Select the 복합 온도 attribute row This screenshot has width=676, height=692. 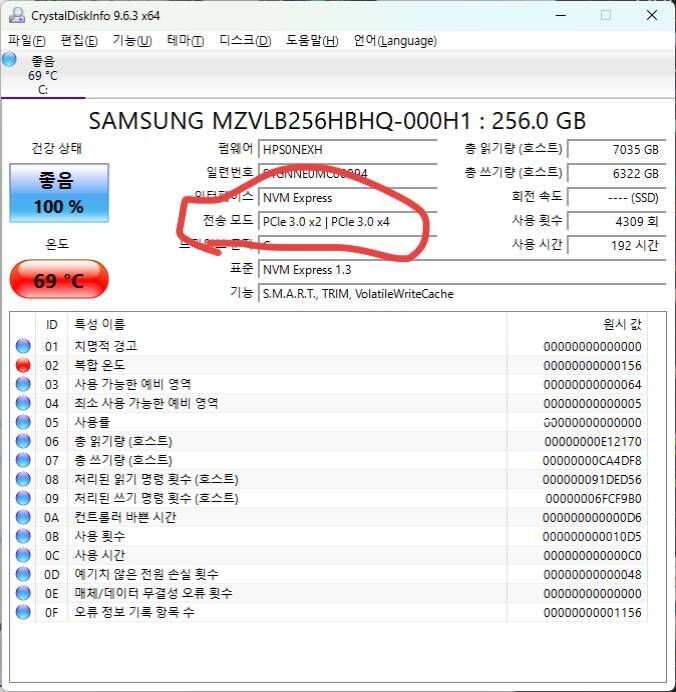329,365
